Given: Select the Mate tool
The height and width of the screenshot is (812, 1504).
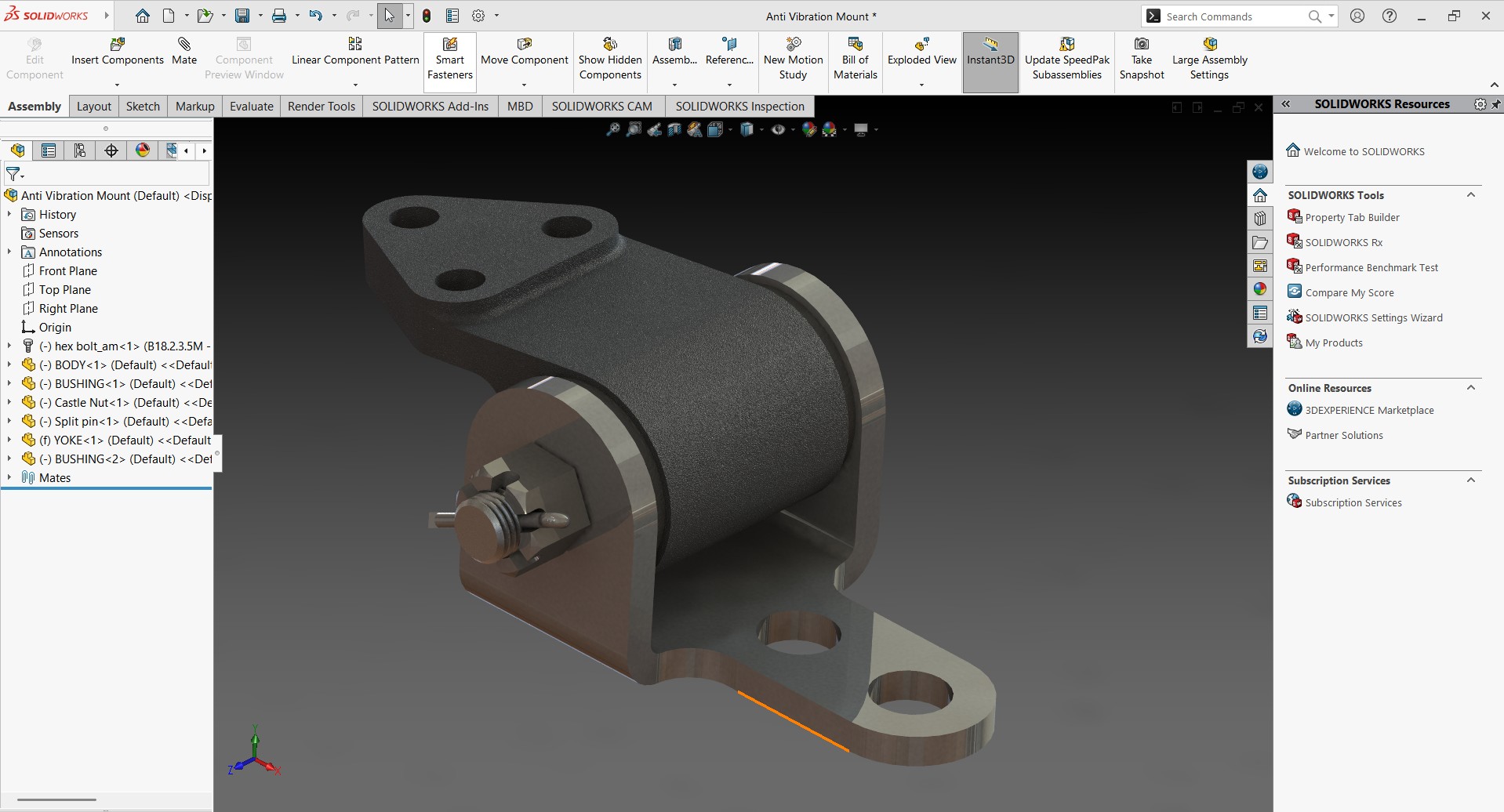Looking at the screenshot, I should click(x=184, y=52).
